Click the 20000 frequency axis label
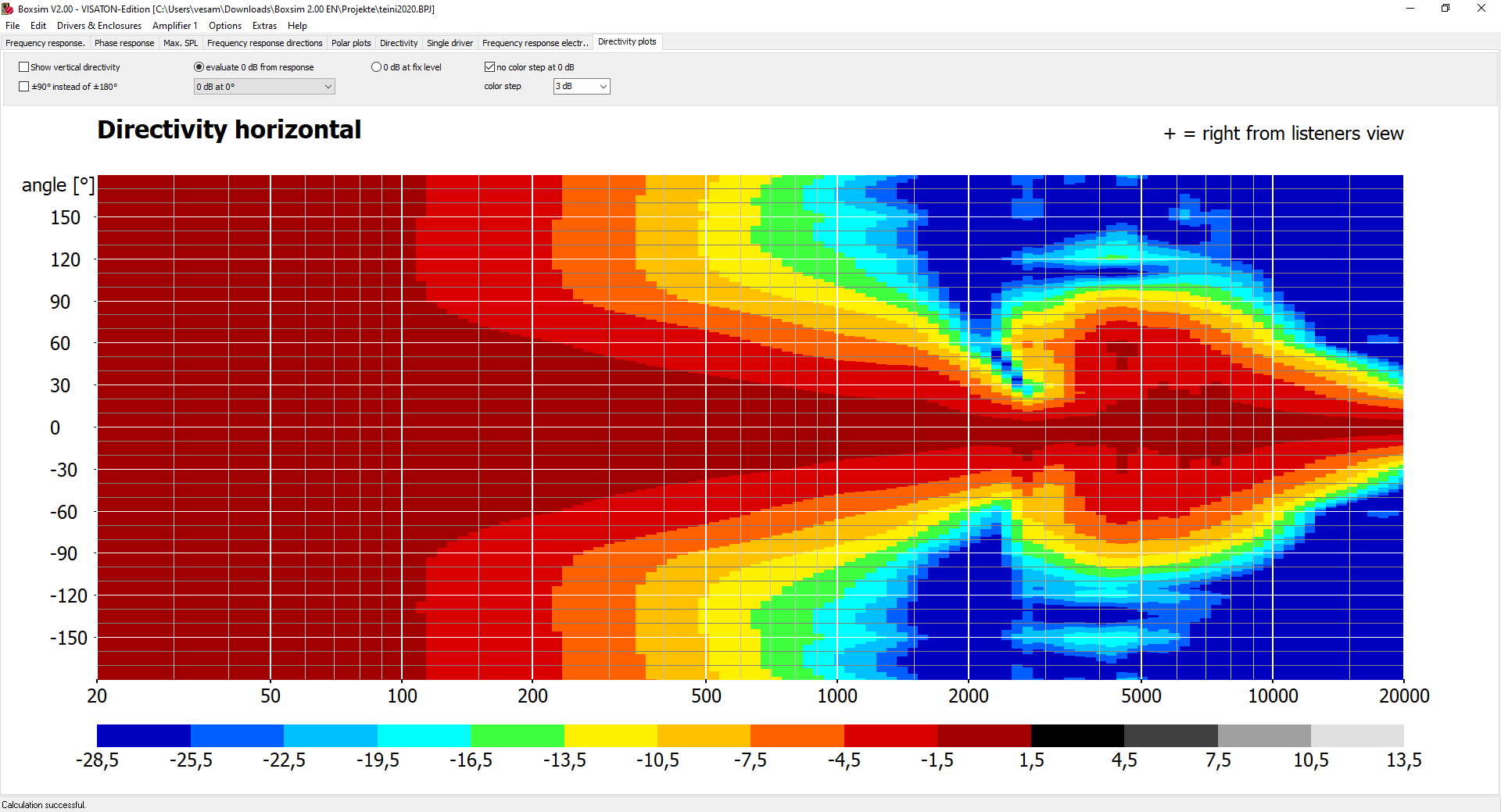This screenshot has height=812, width=1501. (x=1404, y=696)
